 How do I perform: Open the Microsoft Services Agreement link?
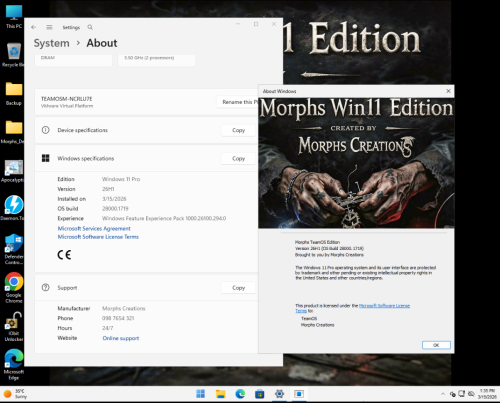pyautogui.click(x=94, y=228)
